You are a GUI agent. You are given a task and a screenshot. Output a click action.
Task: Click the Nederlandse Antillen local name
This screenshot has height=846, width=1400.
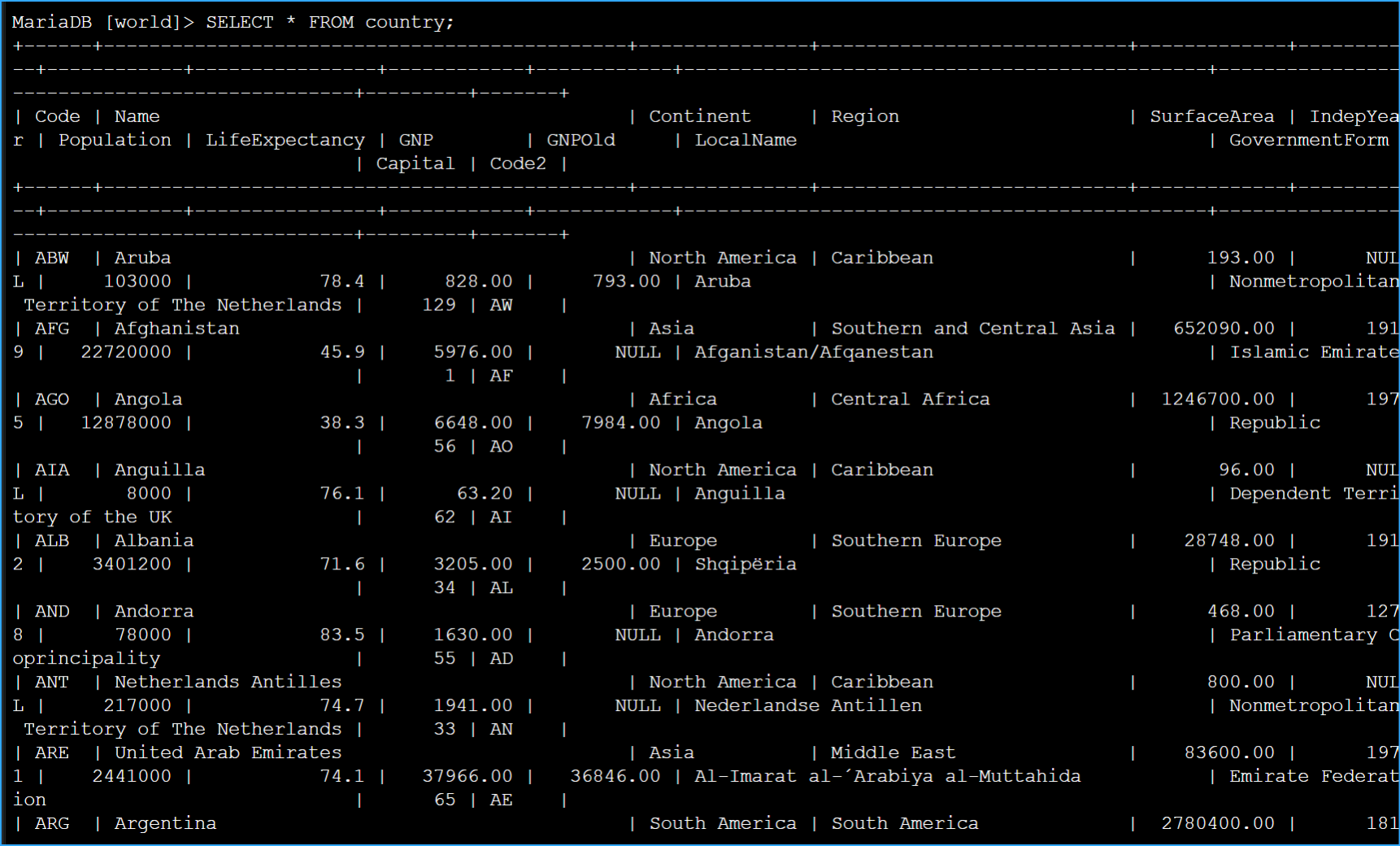807,706
